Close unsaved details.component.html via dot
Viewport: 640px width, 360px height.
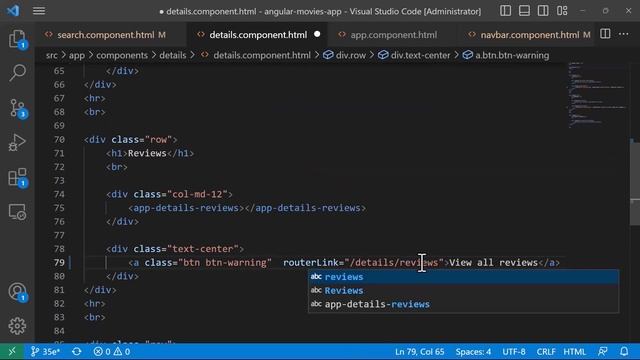tap(317, 35)
